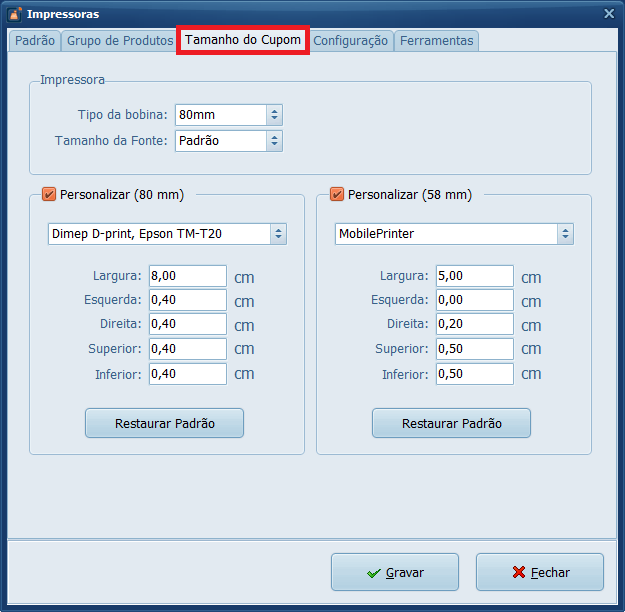Close the Impressoras dialog window
The width and height of the screenshot is (625, 612).
(x=609, y=14)
